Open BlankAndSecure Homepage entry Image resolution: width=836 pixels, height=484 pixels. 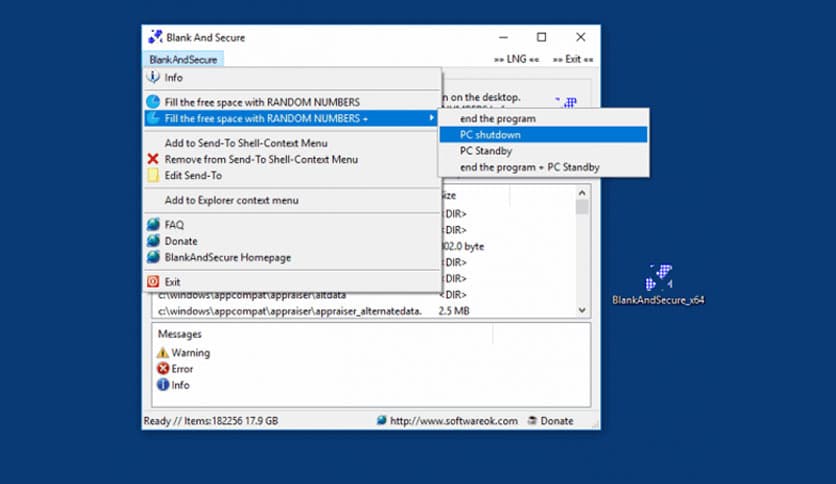pos(293,257)
